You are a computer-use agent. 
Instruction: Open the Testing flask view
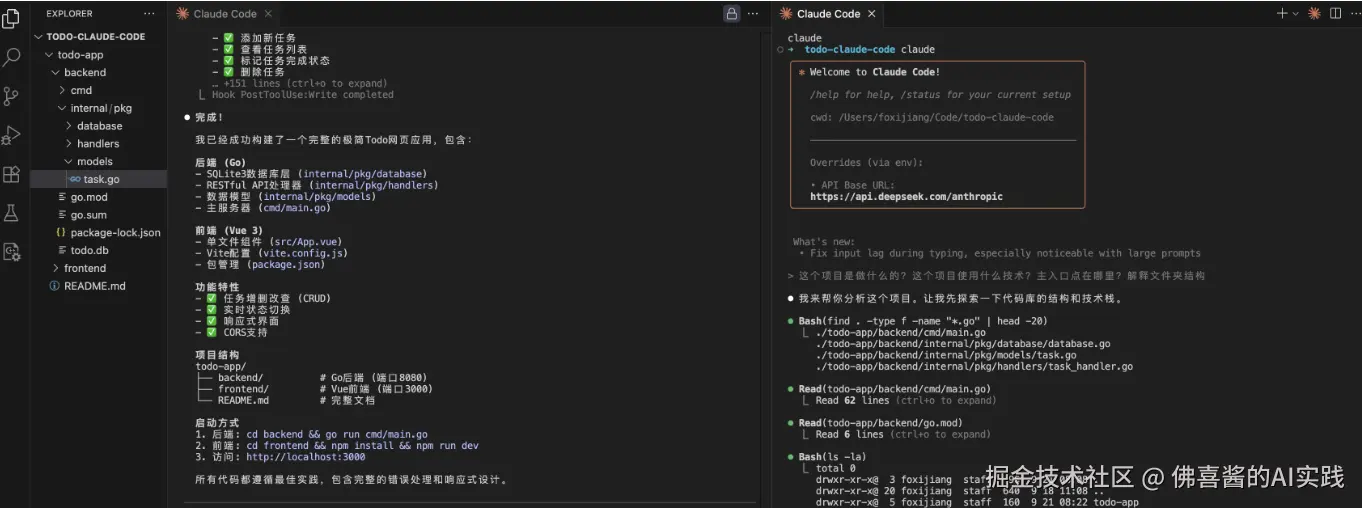(12, 213)
